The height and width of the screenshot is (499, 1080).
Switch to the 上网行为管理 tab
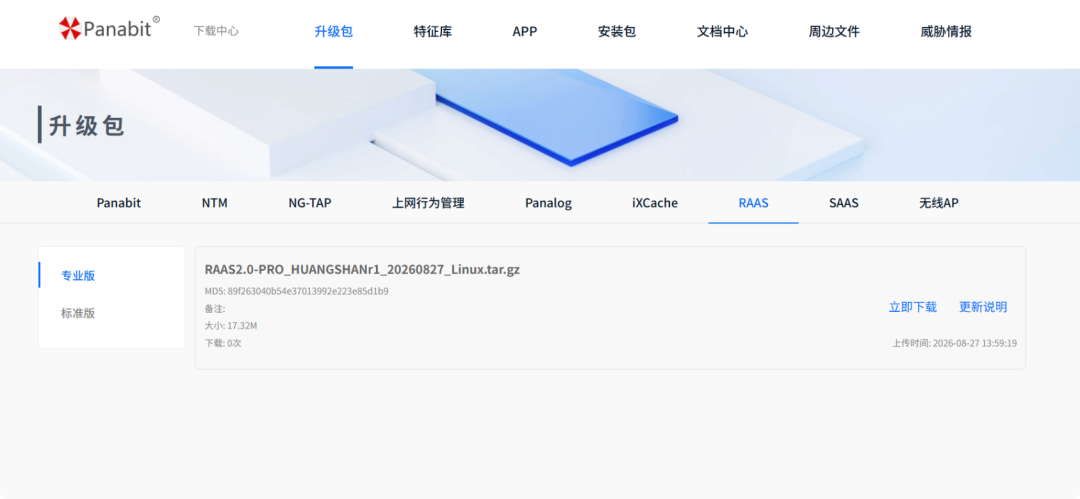(x=428, y=203)
